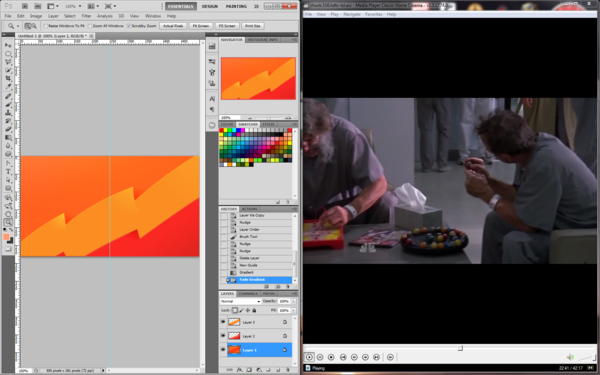
Task: Create a new layer icon
Action: [278, 370]
